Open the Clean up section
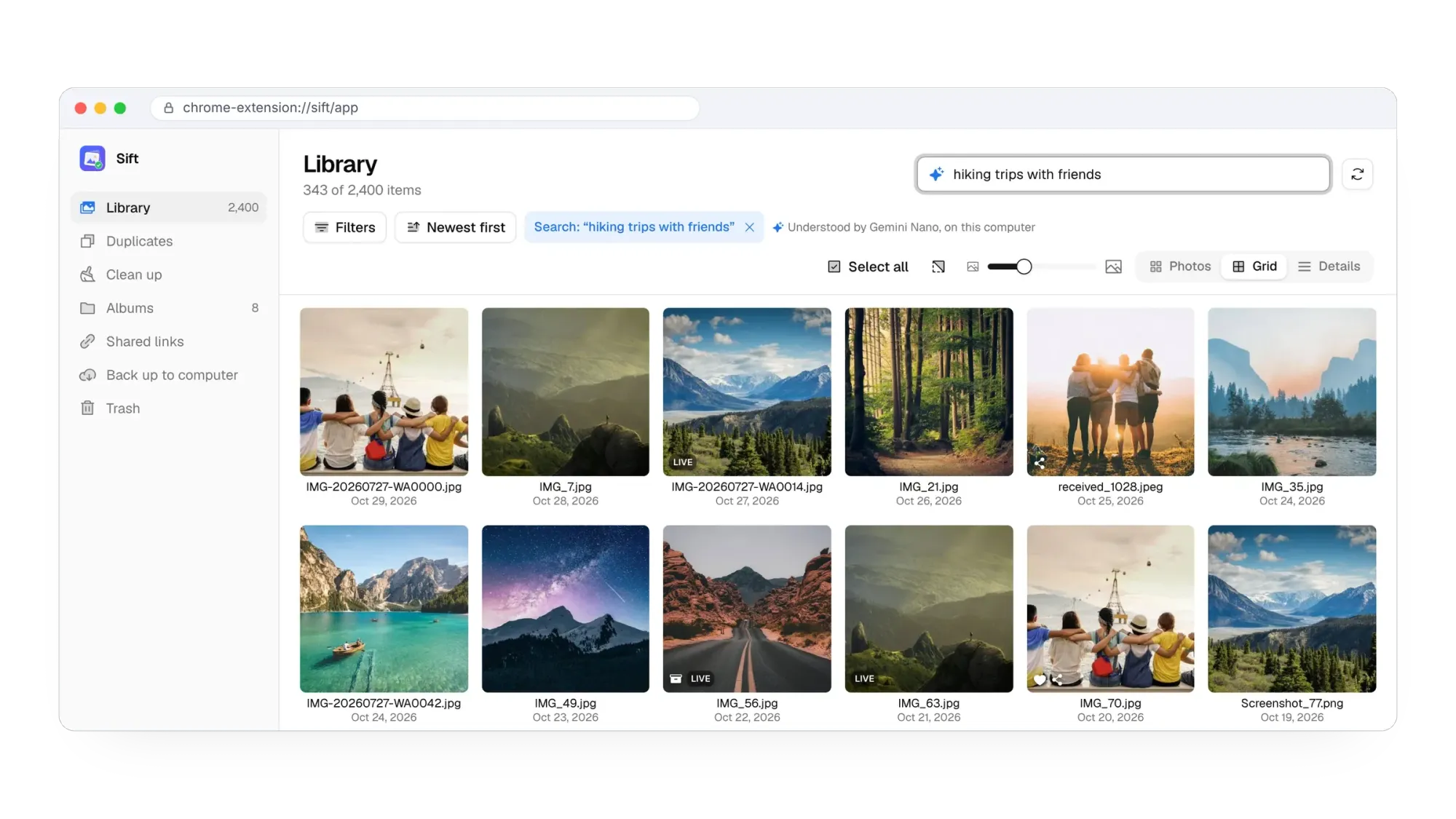Viewport: 1456px width, 819px height. click(x=169, y=274)
